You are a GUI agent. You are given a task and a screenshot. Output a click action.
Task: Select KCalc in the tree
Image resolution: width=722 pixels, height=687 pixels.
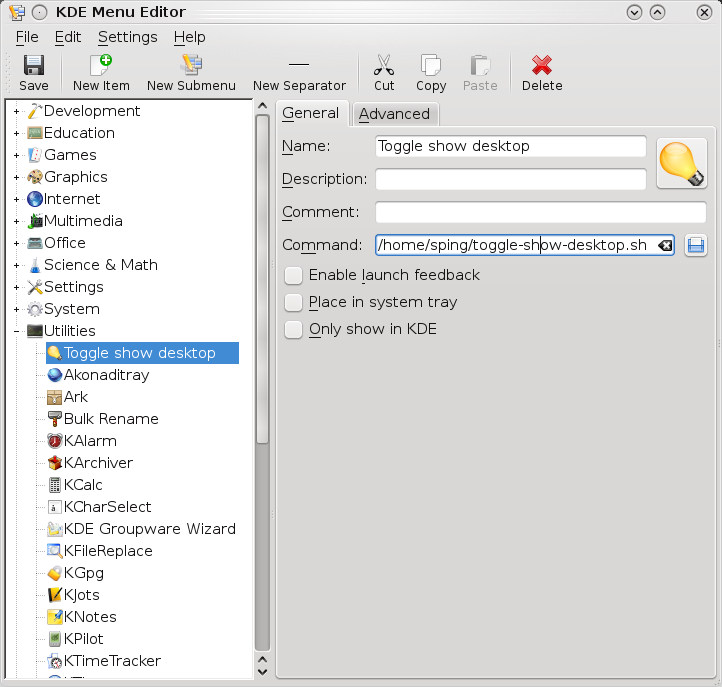click(x=83, y=485)
